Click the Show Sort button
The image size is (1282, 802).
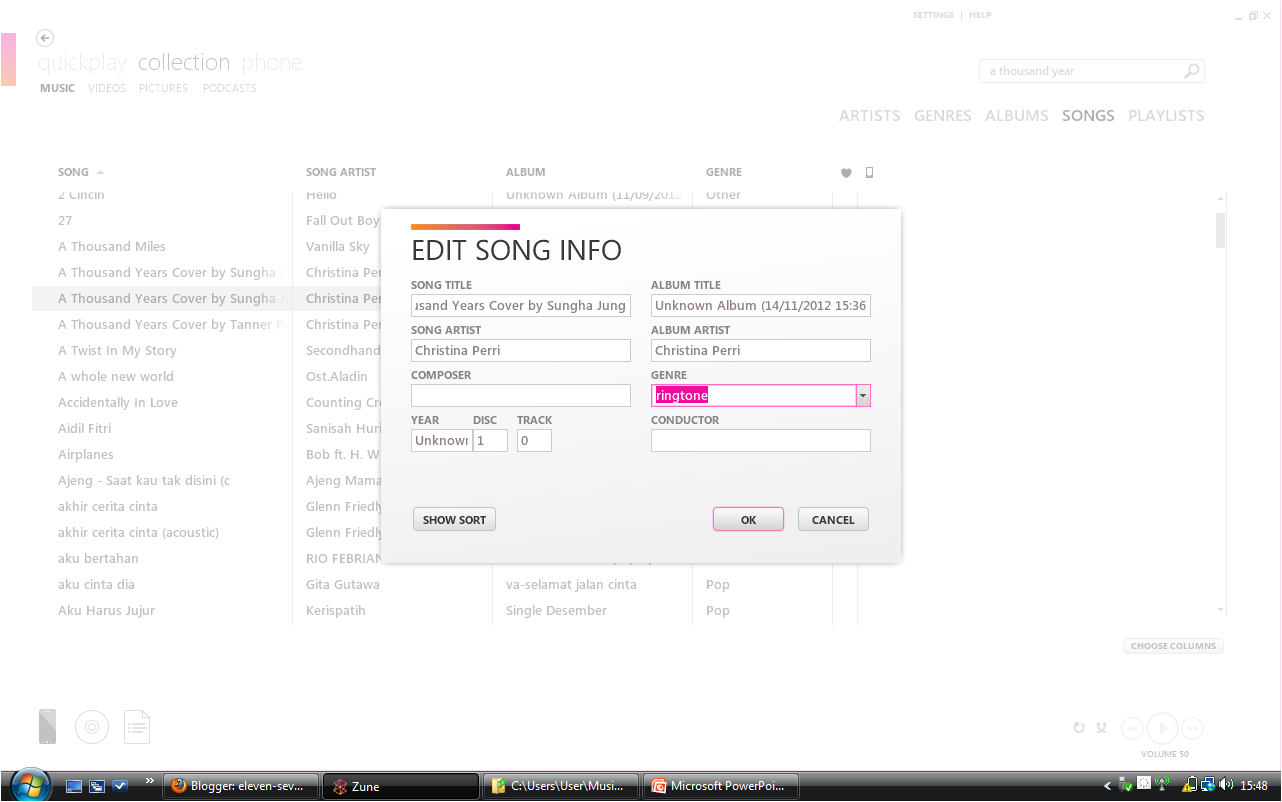(x=454, y=520)
